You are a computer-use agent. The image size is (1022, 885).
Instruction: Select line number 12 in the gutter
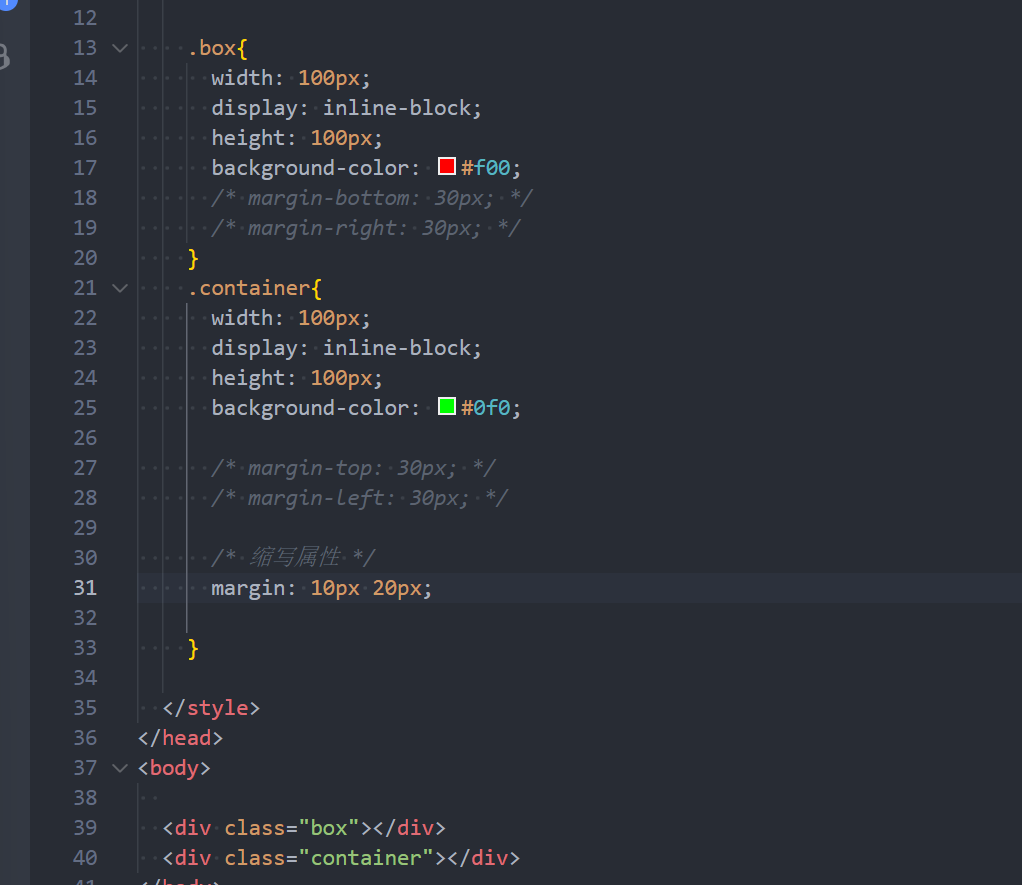[x=85, y=18]
